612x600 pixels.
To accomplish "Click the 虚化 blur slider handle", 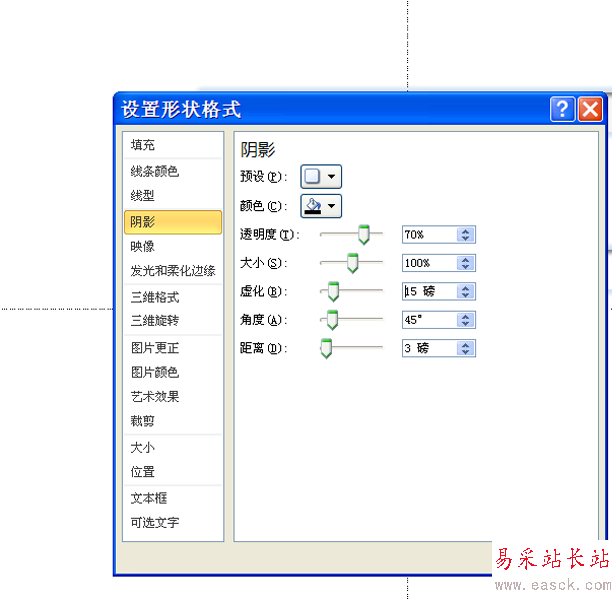I will (333, 292).
